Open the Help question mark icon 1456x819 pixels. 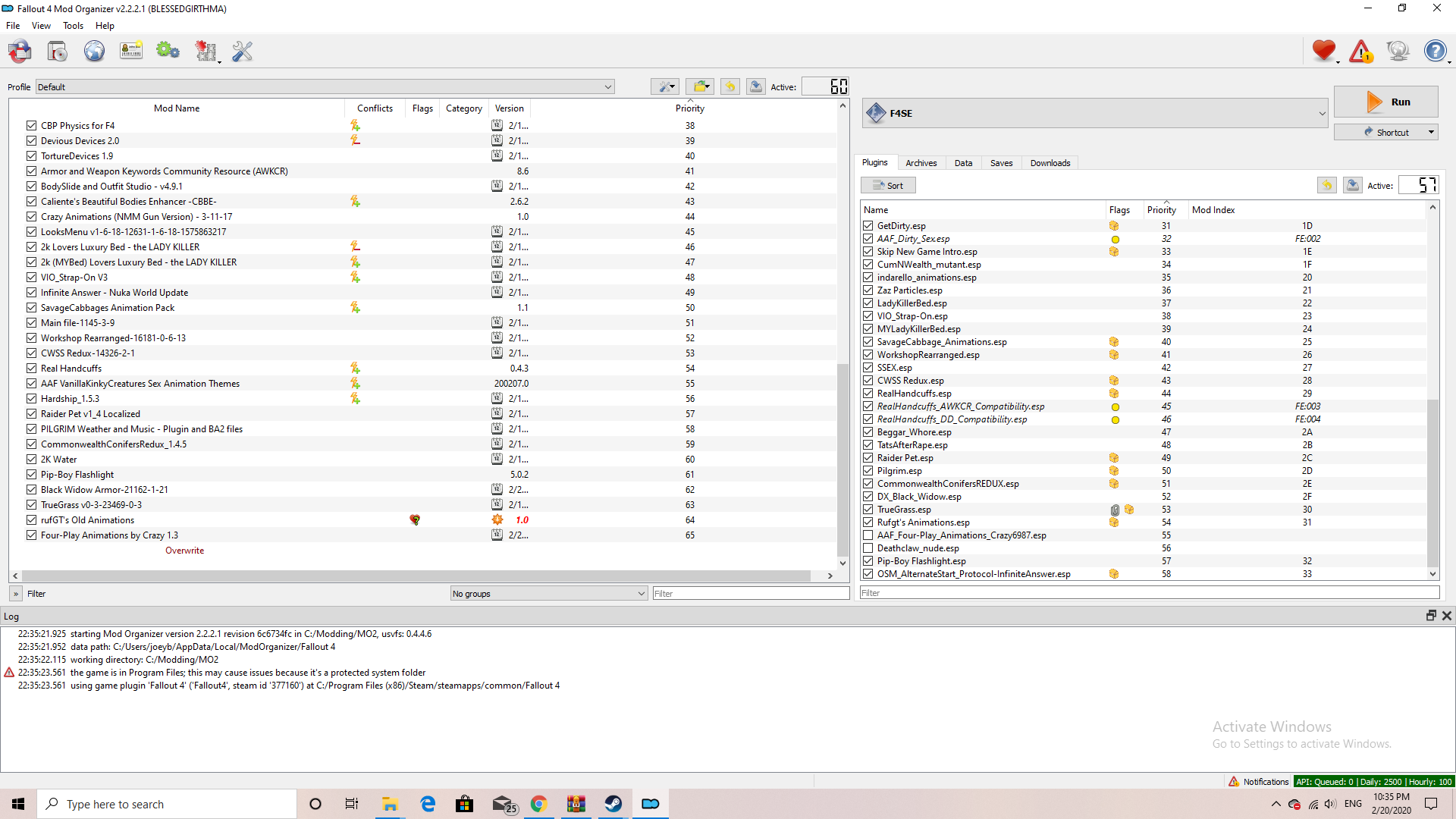pyautogui.click(x=1435, y=51)
